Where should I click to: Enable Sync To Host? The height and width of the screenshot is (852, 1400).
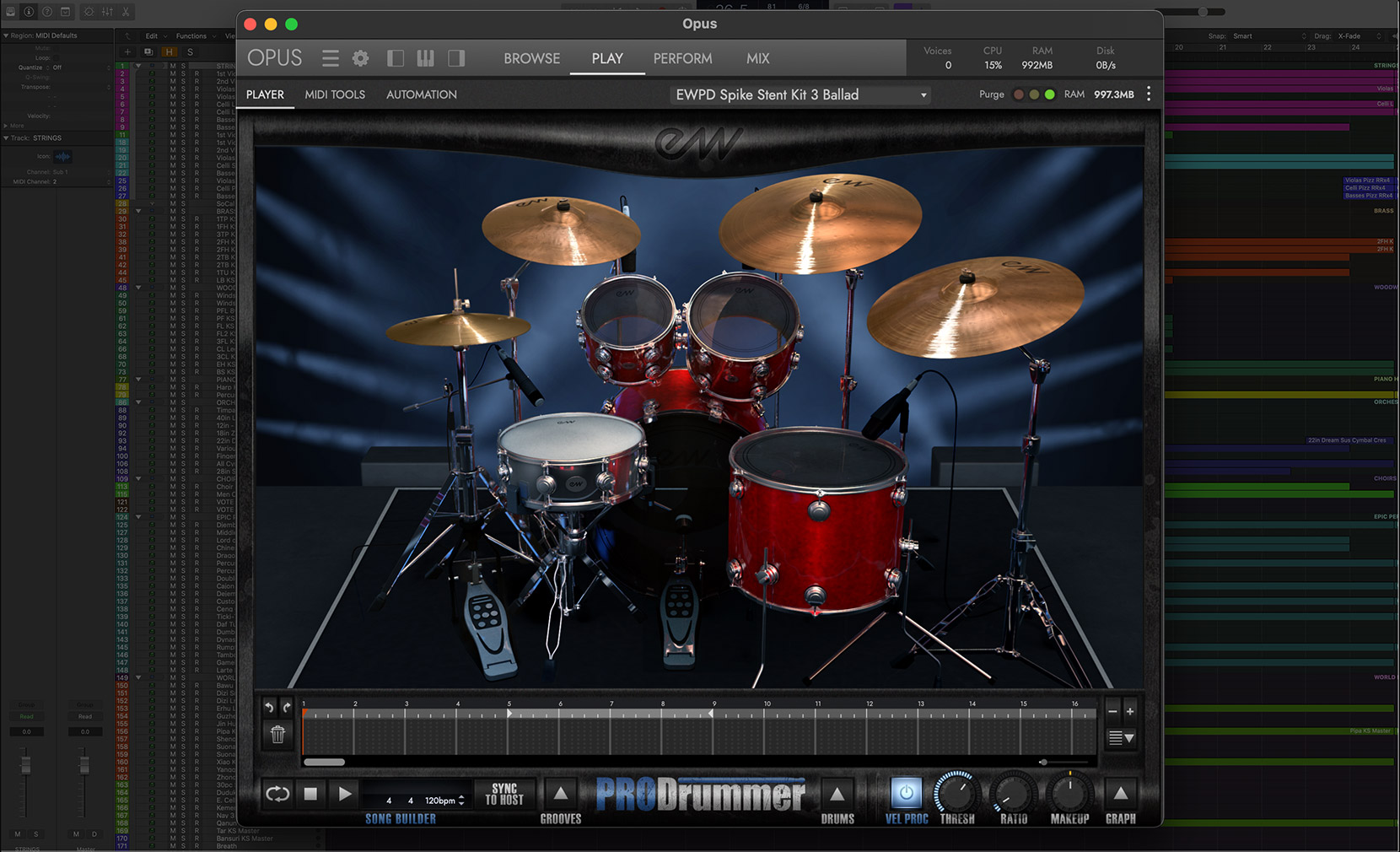pos(504,794)
